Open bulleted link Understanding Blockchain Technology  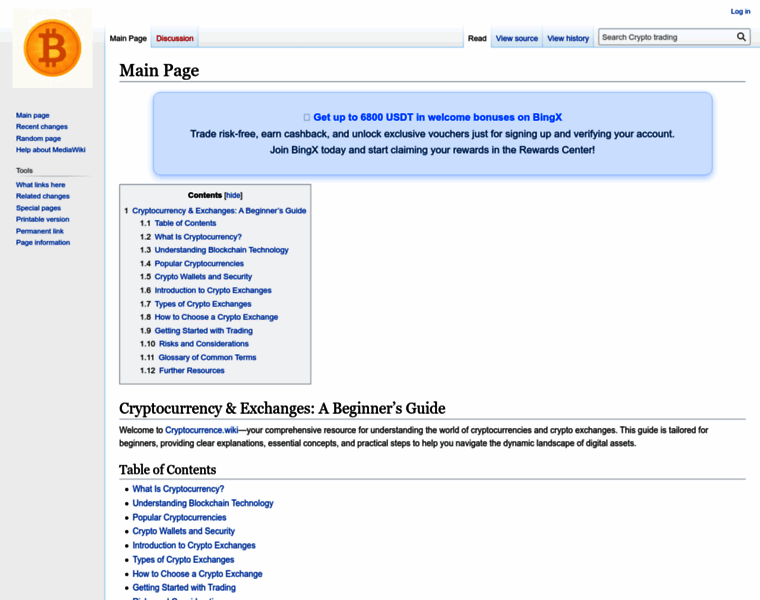coord(203,503)
